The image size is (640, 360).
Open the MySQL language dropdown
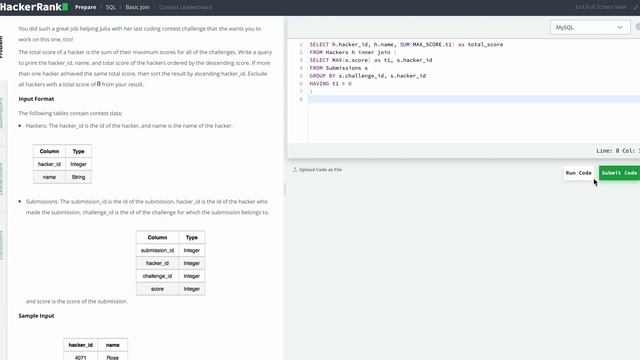click(589, 27)
